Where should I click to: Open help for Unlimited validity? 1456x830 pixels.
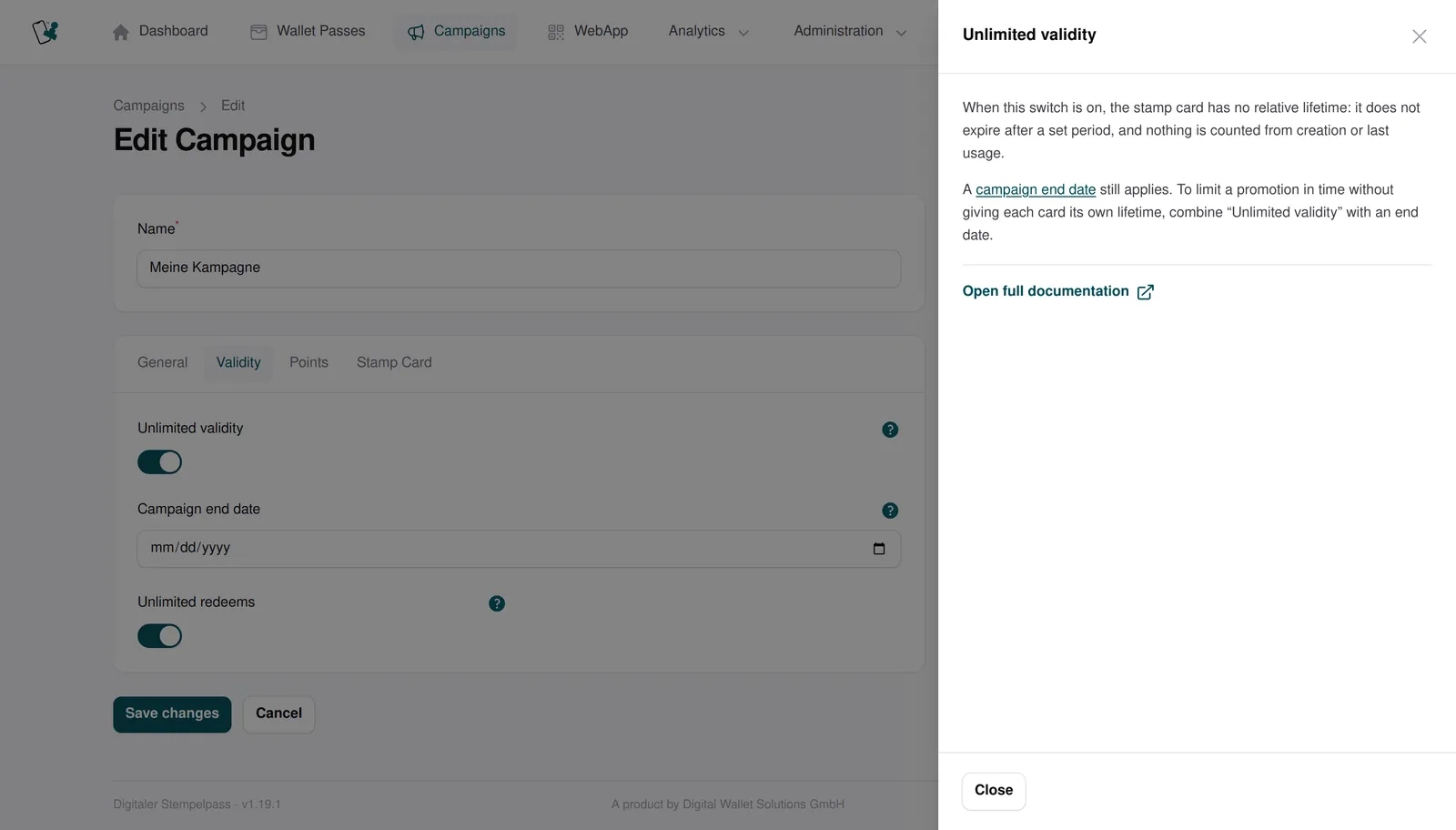890,430
